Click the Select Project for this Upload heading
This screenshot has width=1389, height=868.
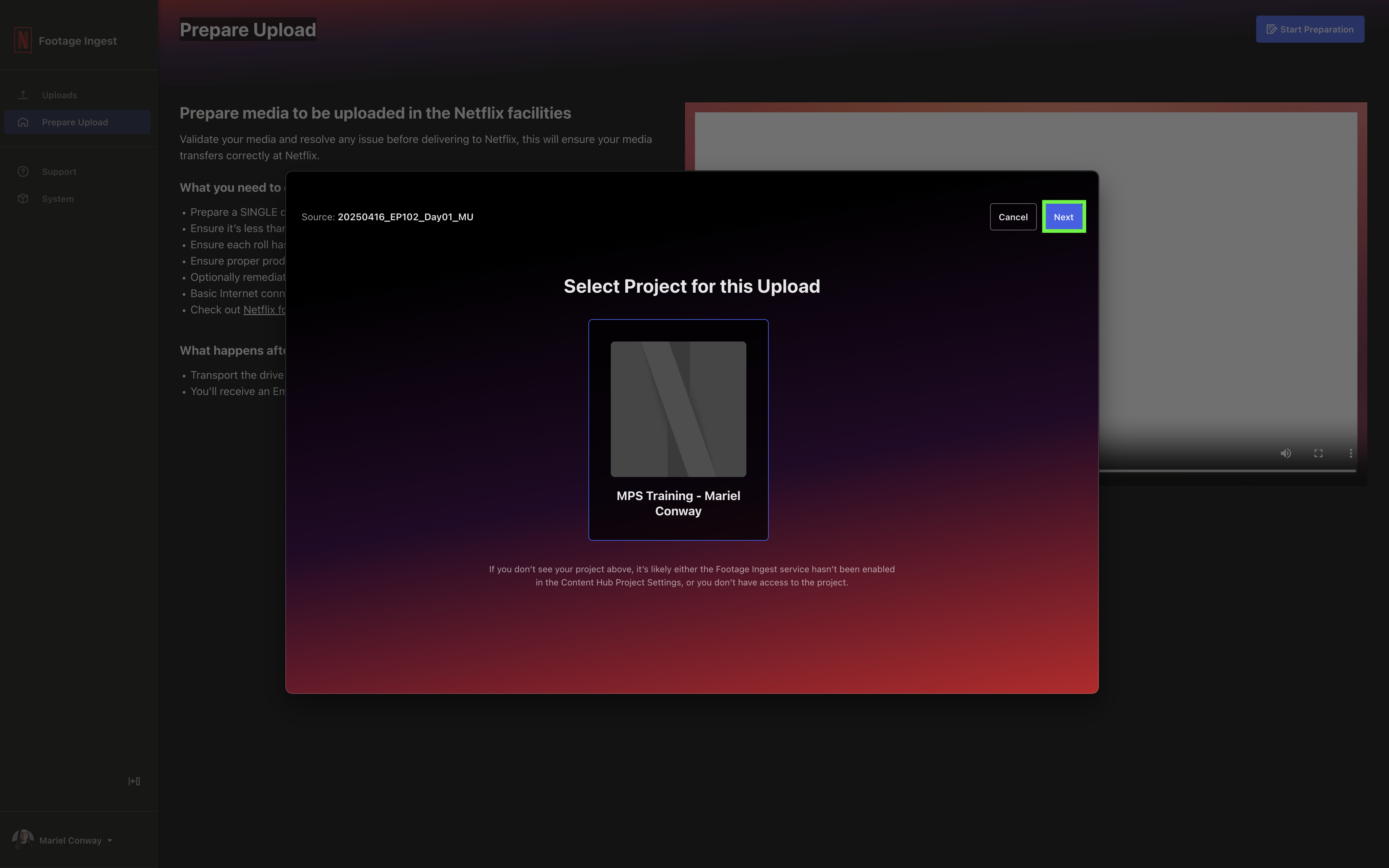point(692,287)
